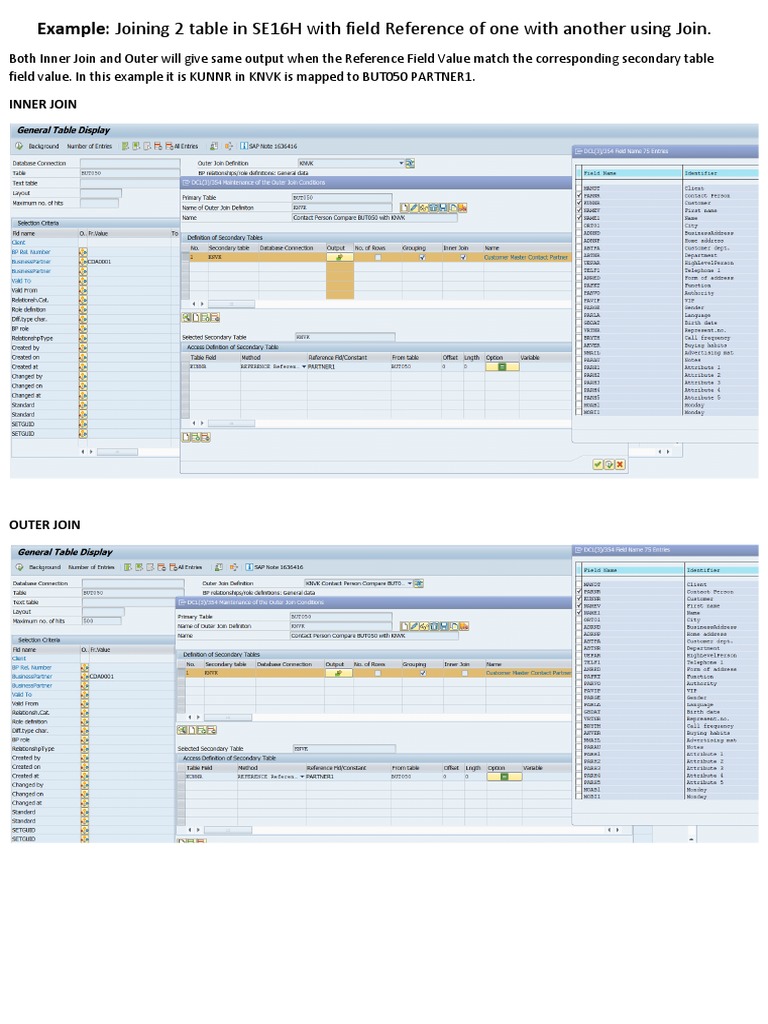
Task: Click icon next to Outer Join Definition dropdown, INNER JOIN
Action: (410, 163)
